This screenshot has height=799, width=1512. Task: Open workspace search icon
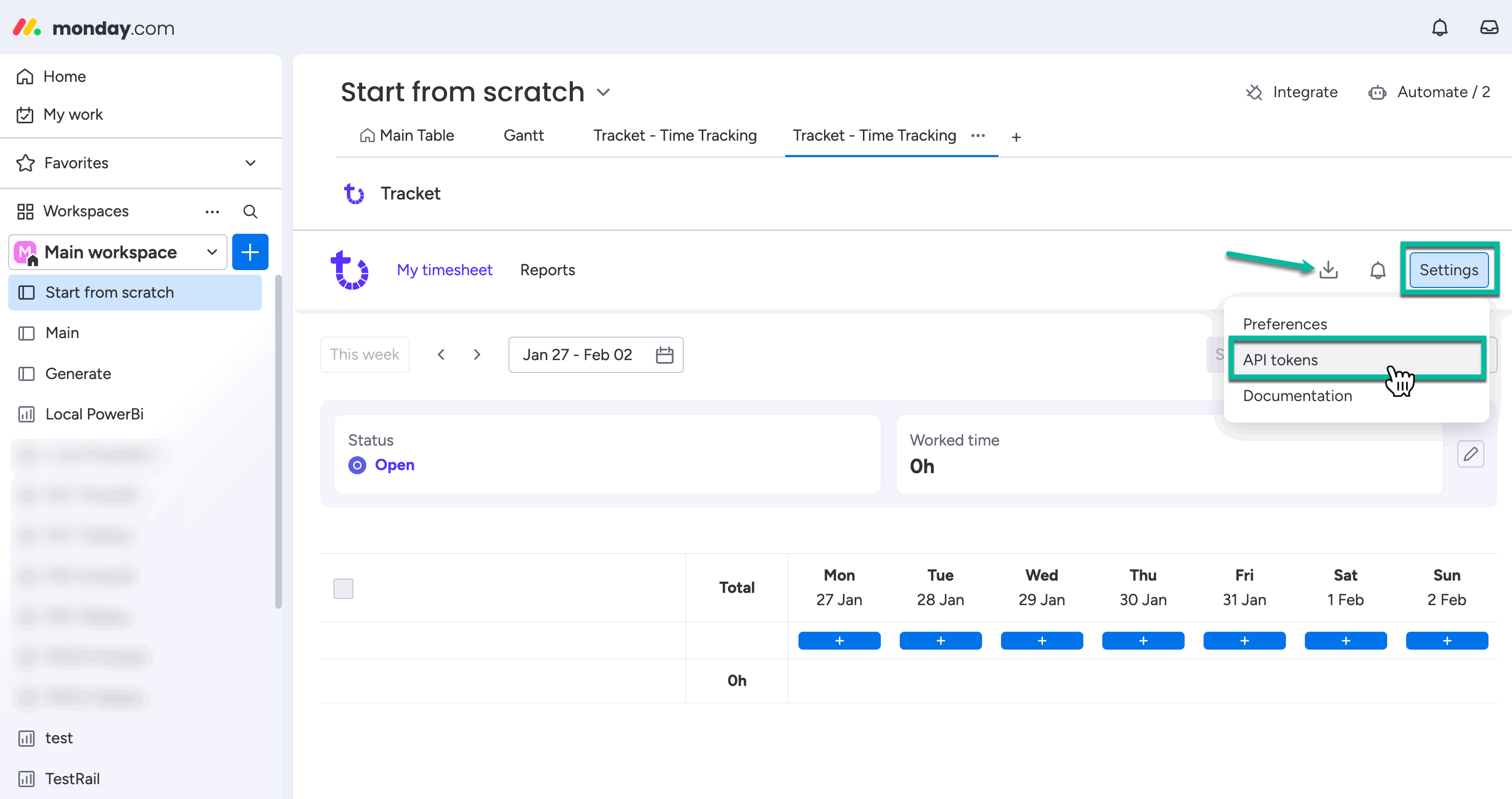pyautogui.click(x=250, y=211)
